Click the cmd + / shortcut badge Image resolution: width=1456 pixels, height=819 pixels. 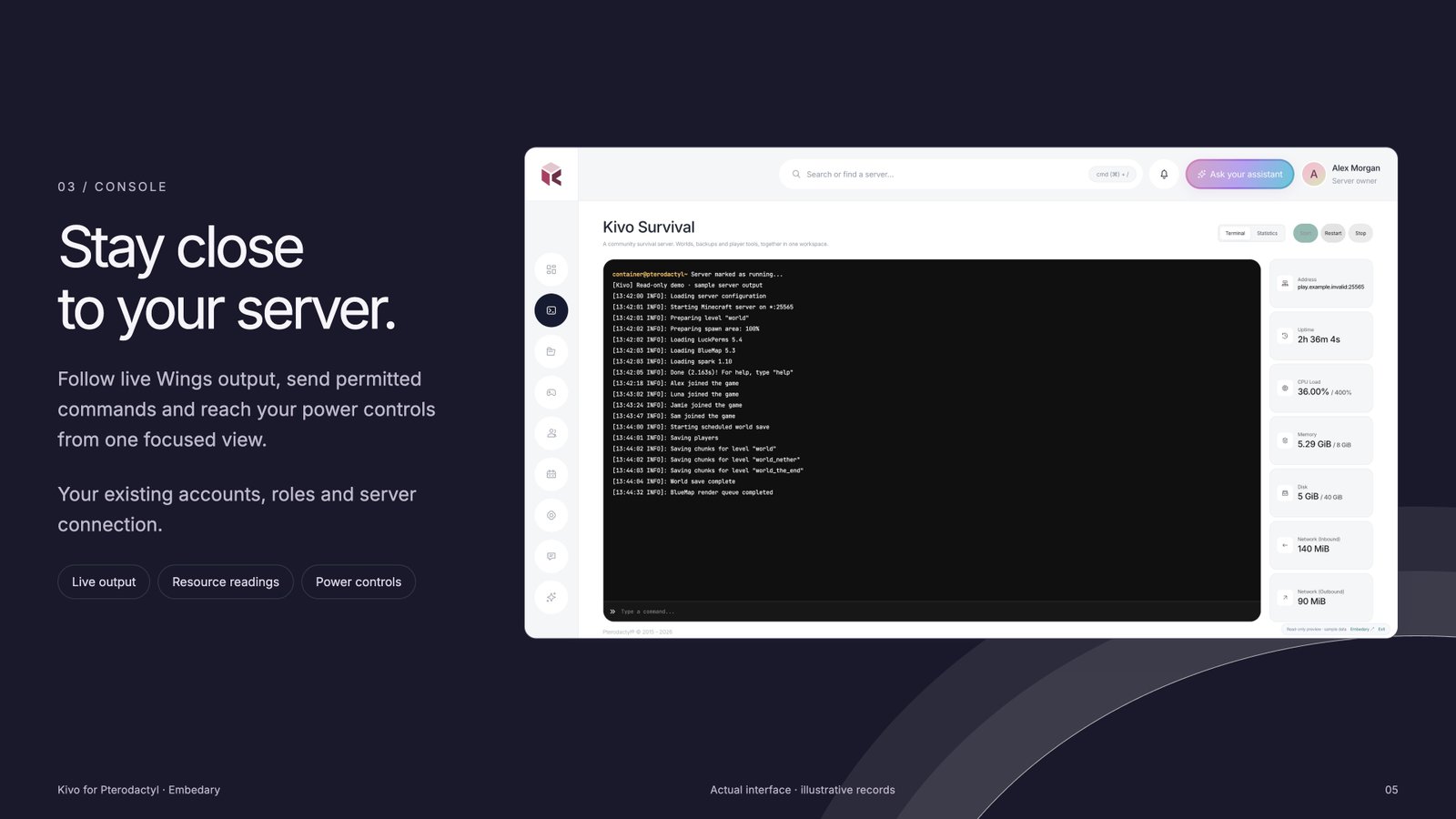point(1112,174)
